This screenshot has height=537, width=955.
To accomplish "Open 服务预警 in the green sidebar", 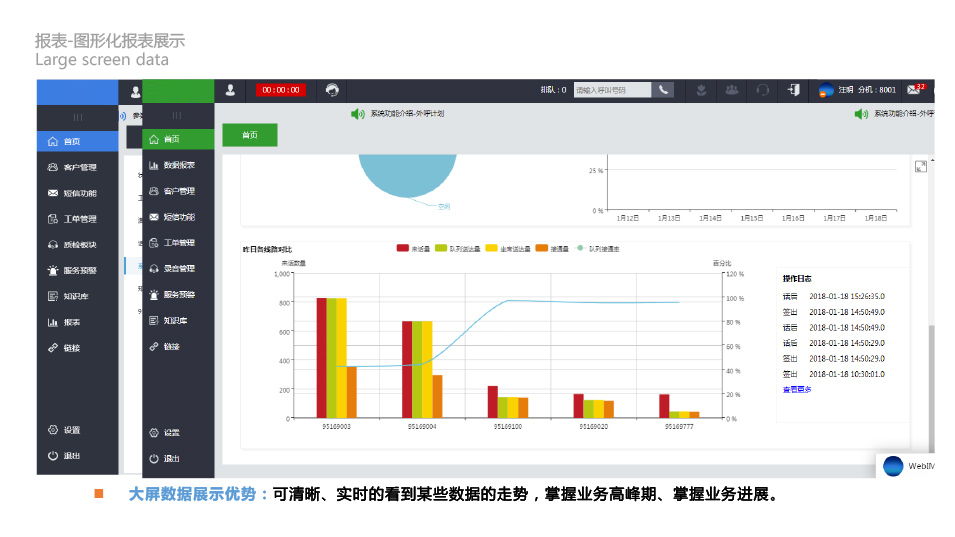I will [178, 295].
